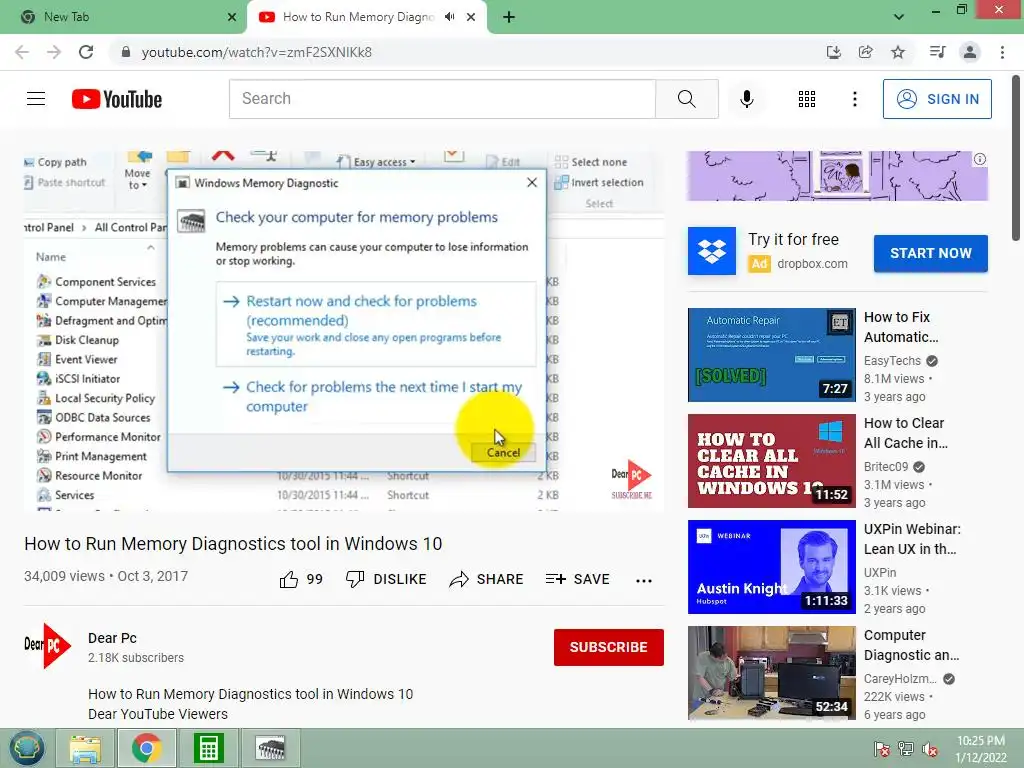Click the SHARE button

pos(487,579)
